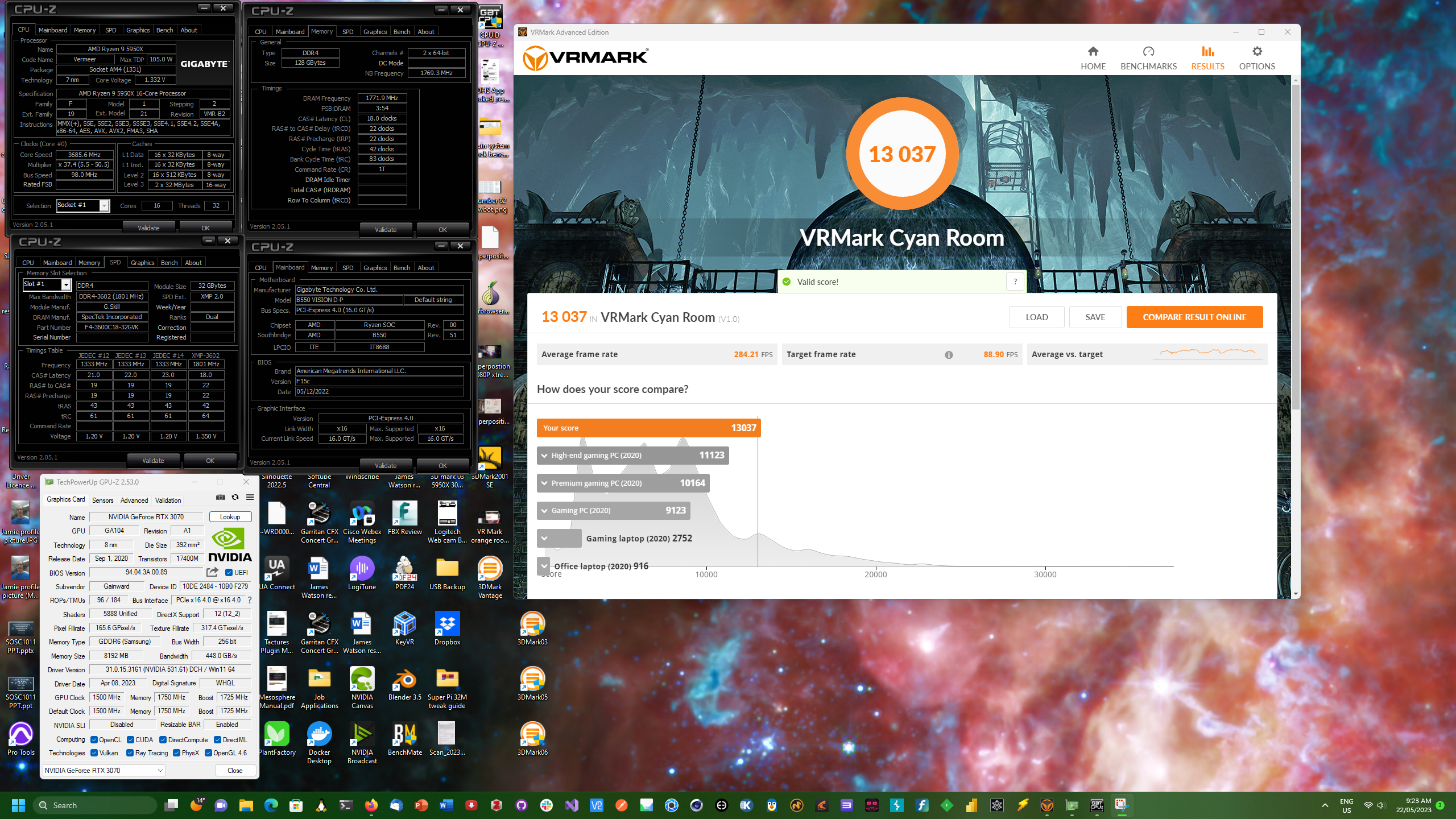Open the 3DMark06 desktop icon
The height and width of the screenshot is (819, 1456).
click(532, 739)
